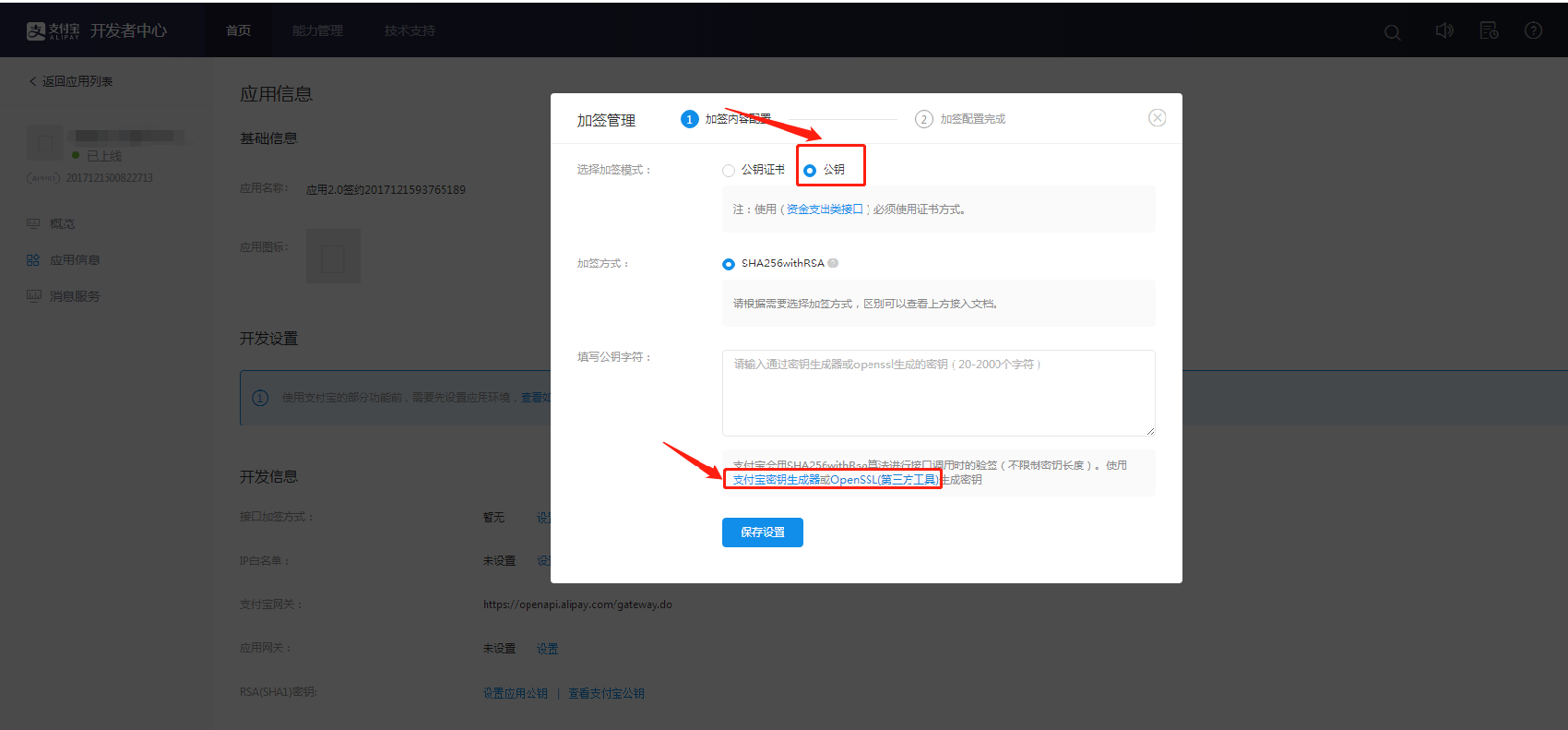1568x730 pixels.
Task: Open the document list icon in header
Action: [1489, 30]
